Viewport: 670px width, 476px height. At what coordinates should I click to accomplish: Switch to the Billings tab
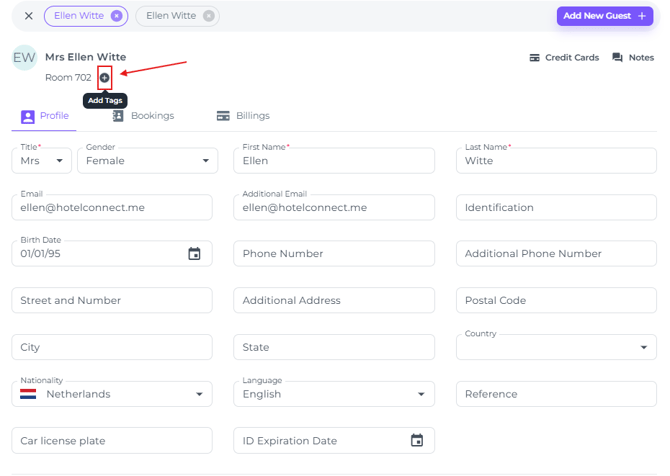243,116
